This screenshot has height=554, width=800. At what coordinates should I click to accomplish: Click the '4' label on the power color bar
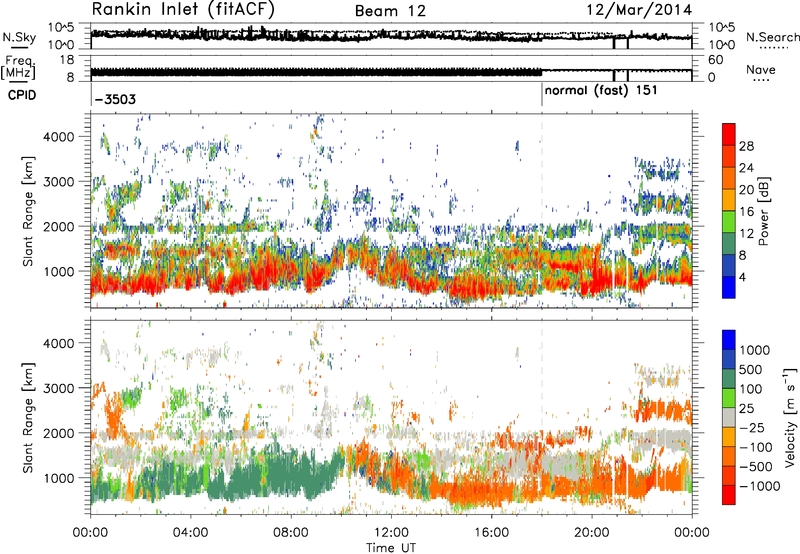coord(742,277)
